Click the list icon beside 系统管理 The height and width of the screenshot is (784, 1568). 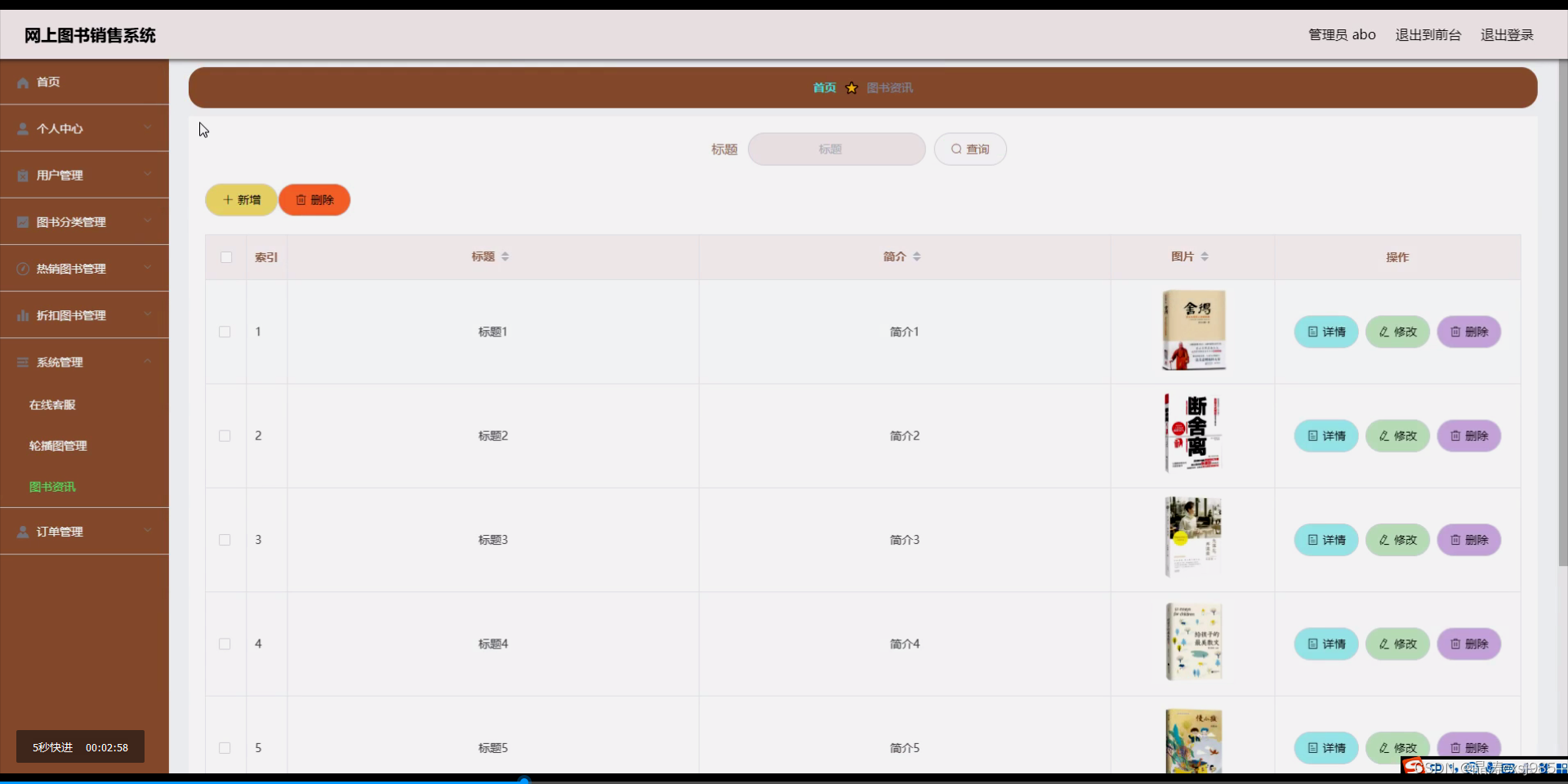click(x=23, y=362)
